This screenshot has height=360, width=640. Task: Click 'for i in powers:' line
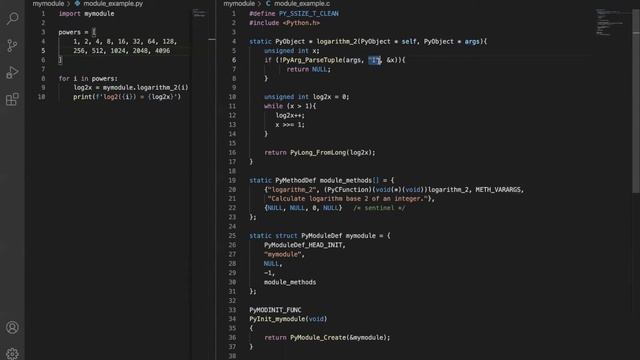[x=88, y=78]
